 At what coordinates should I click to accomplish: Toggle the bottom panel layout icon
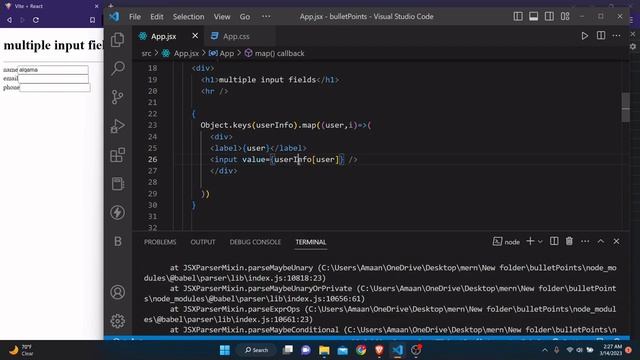533,16
